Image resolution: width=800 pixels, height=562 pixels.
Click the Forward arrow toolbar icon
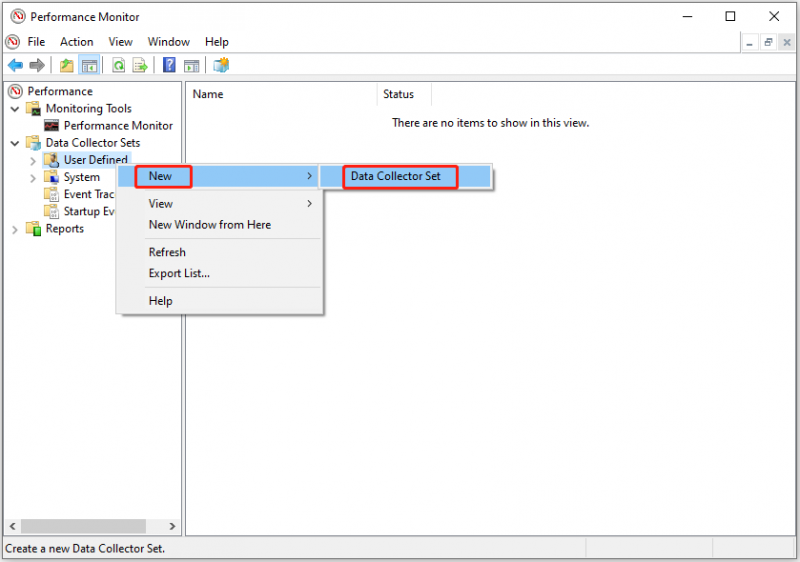(x=37, y=65)
